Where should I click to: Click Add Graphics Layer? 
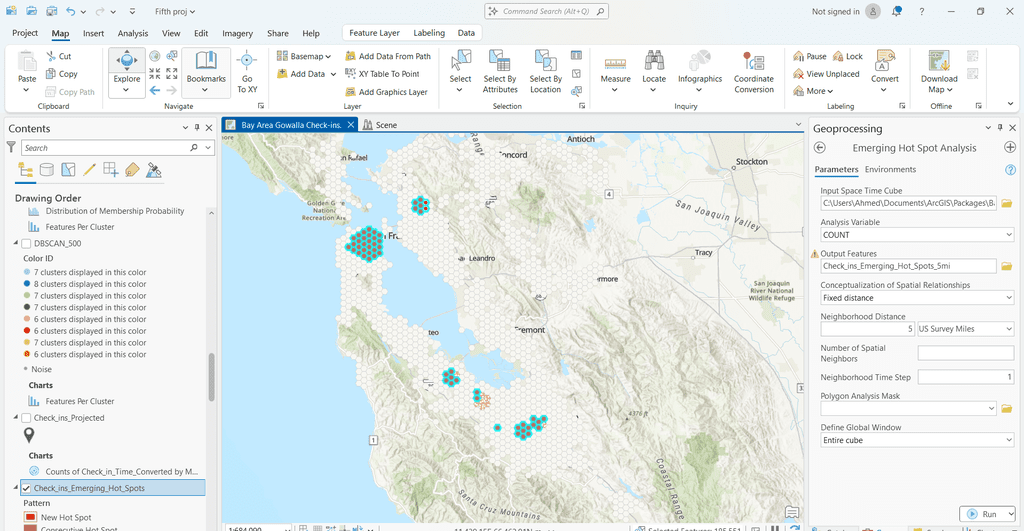pyautogui.click(x=386, y=92)
